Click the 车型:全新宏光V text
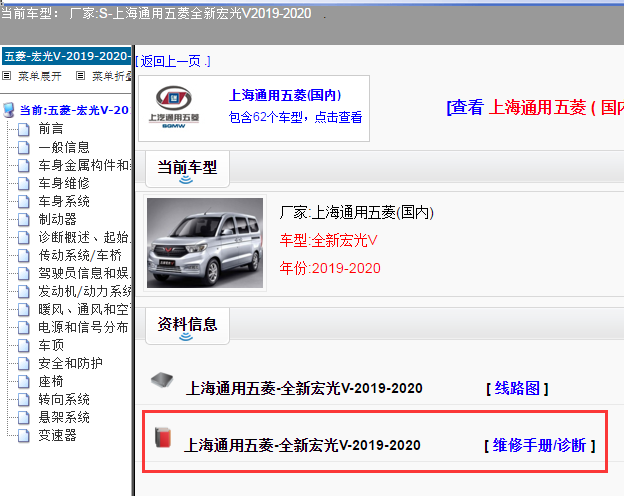Viewport: 624px width, 496px height. pyautogui.click(x=328, y=240)
